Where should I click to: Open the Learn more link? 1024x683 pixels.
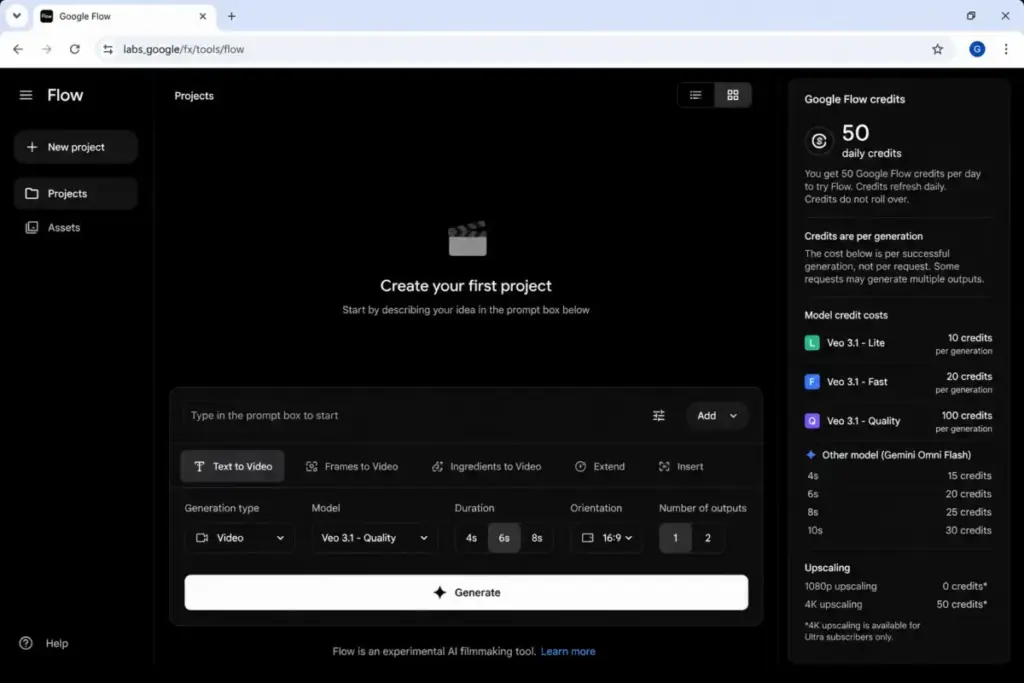coord(568,651)
